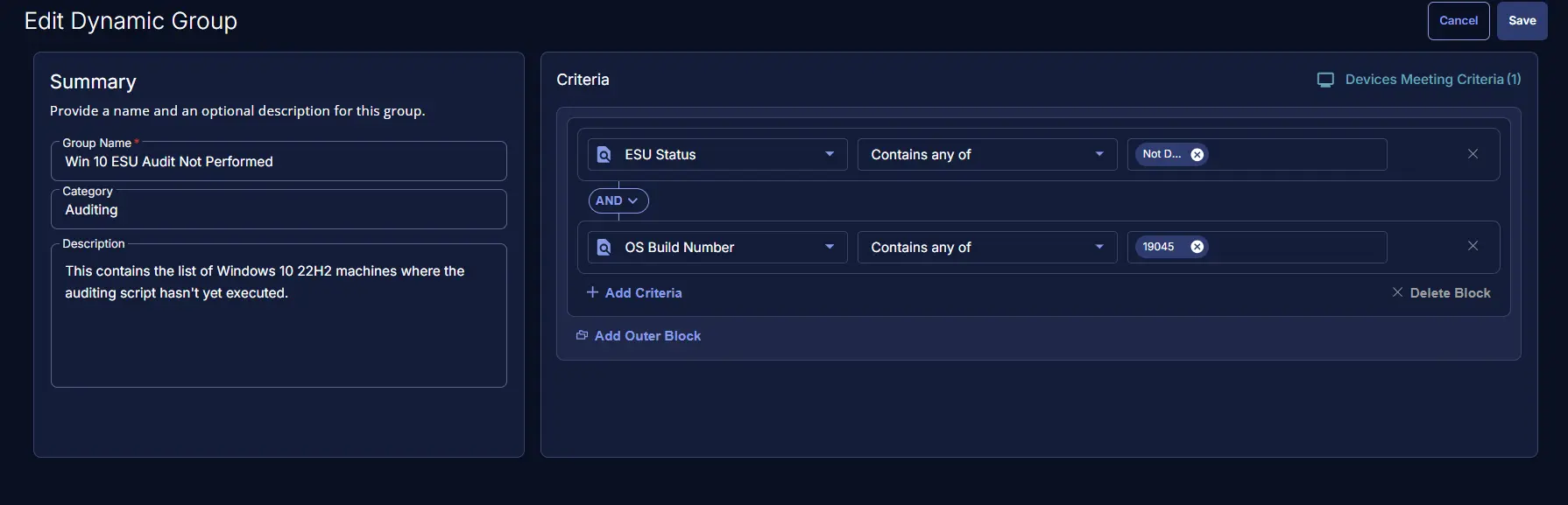
Task: Click the monitor icon beside Devices Meeting Criteria
Action: 1325,80
